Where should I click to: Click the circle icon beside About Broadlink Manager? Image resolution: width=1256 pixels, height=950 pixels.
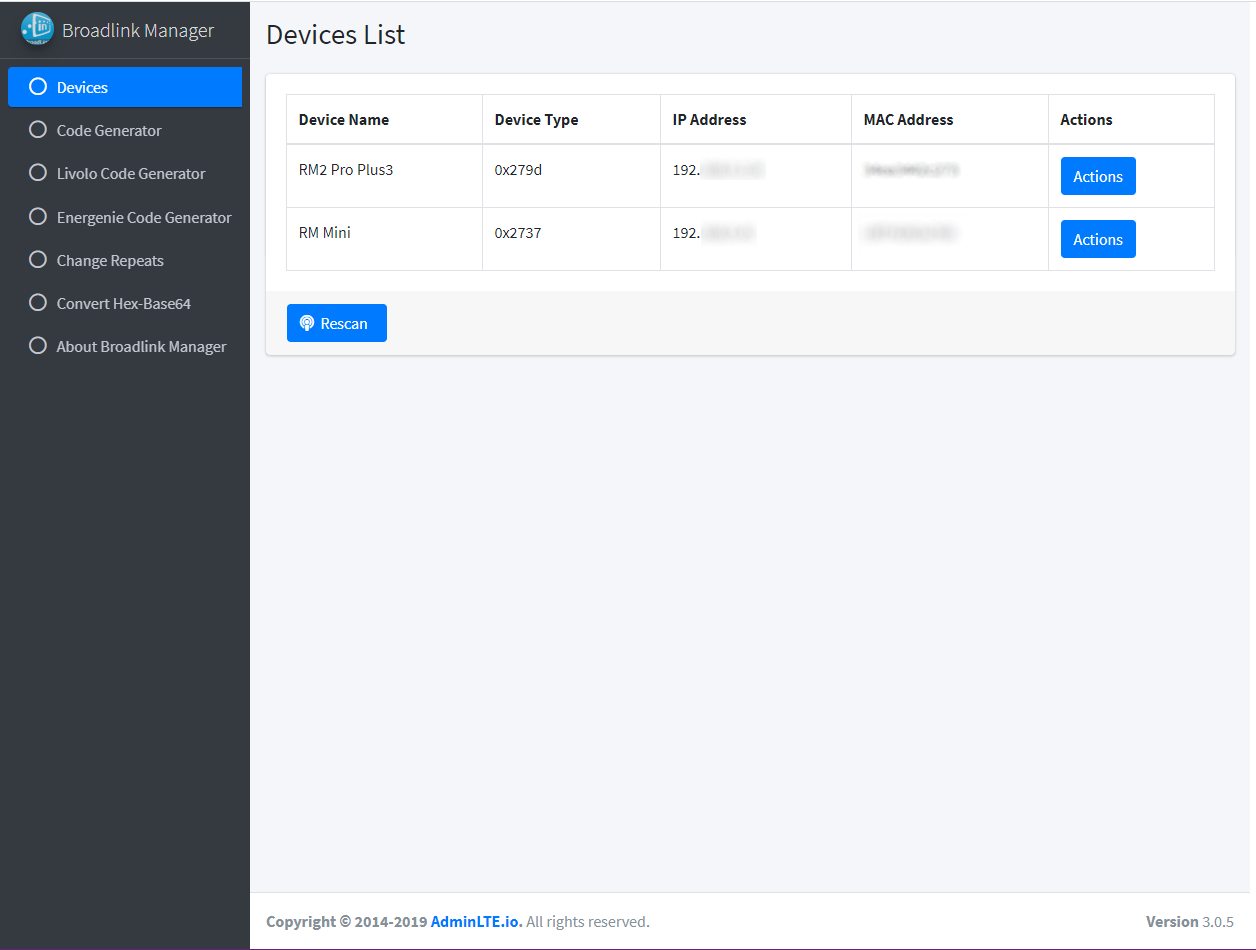coord(37,345)
